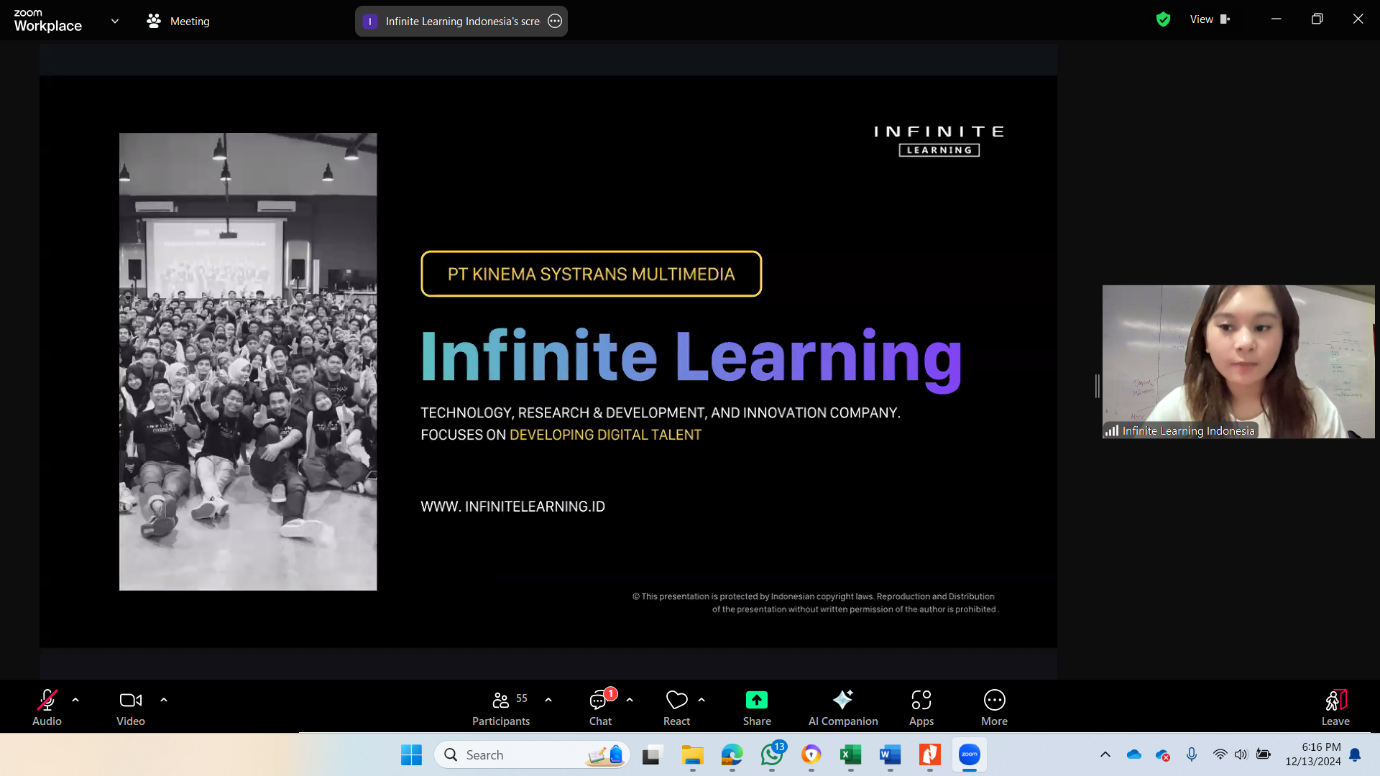Open Zoom AI Companion
Viewport: 1380px width, 776px height.
pyautogui.click(x=842, y=706)
